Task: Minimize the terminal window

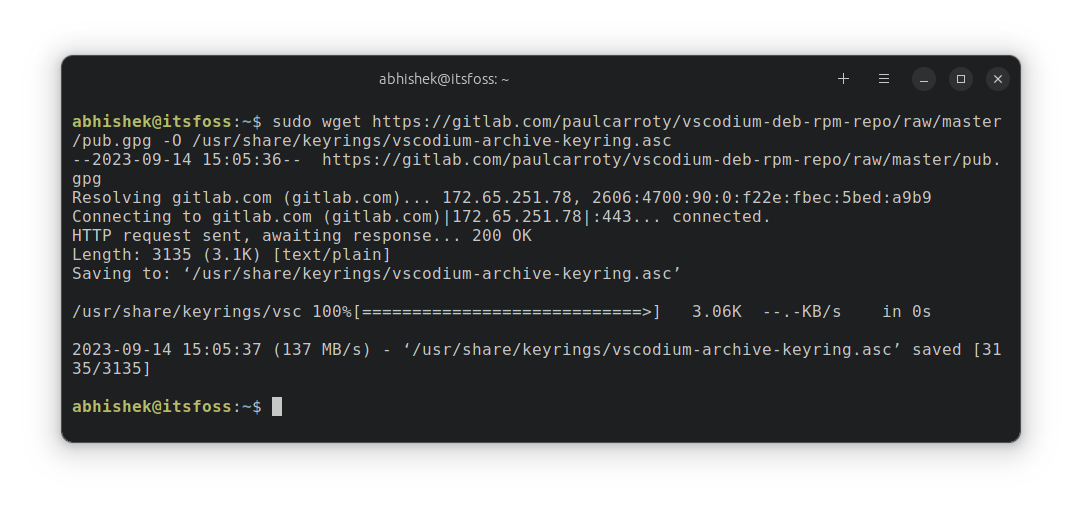Action: click(x=923, y=79)
